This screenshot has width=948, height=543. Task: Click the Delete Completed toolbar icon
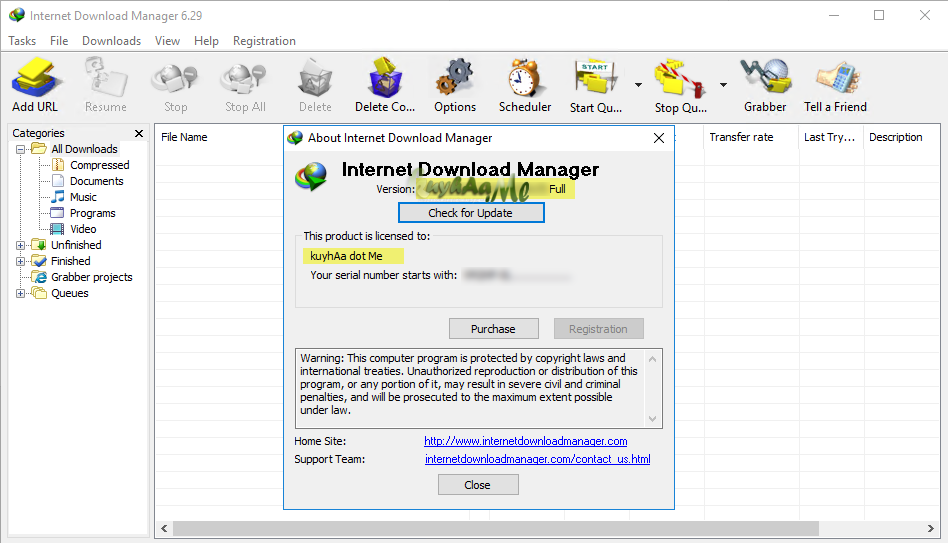tap(385, 77)
